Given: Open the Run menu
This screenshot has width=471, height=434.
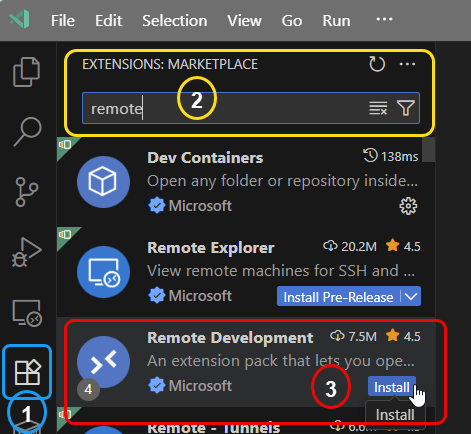Looking at the screenshot, I should [x=336, y=21].
